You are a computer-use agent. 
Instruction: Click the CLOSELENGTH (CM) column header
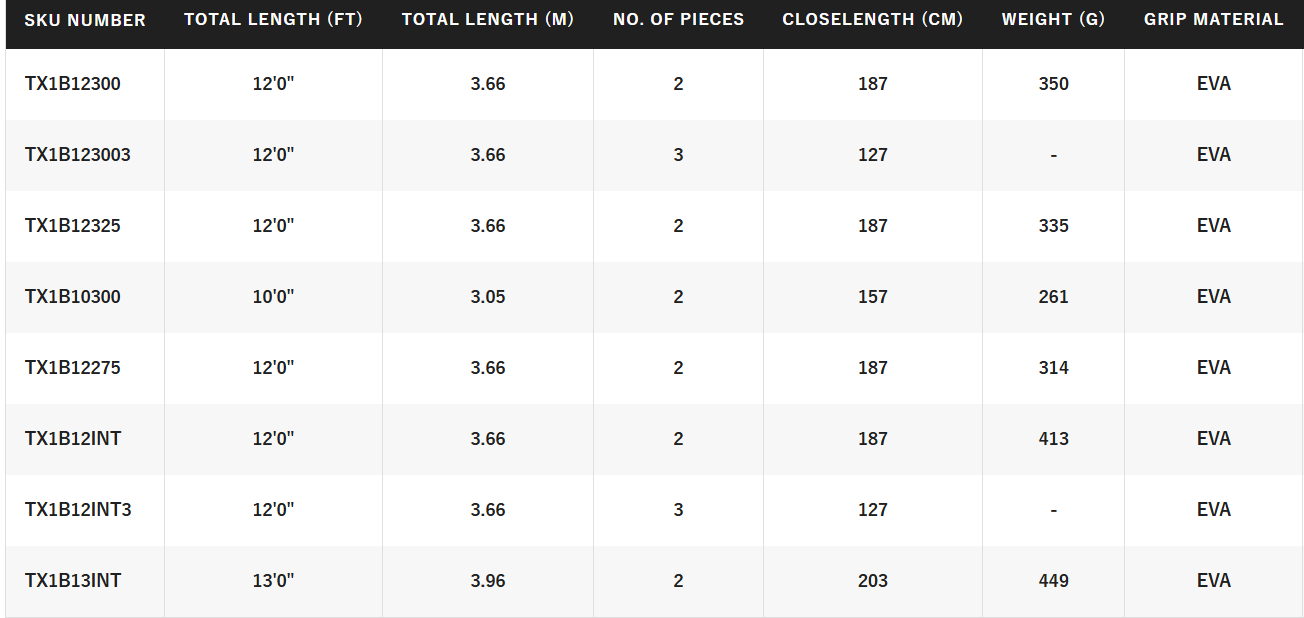pyautogui.click(x=872, y=20)
